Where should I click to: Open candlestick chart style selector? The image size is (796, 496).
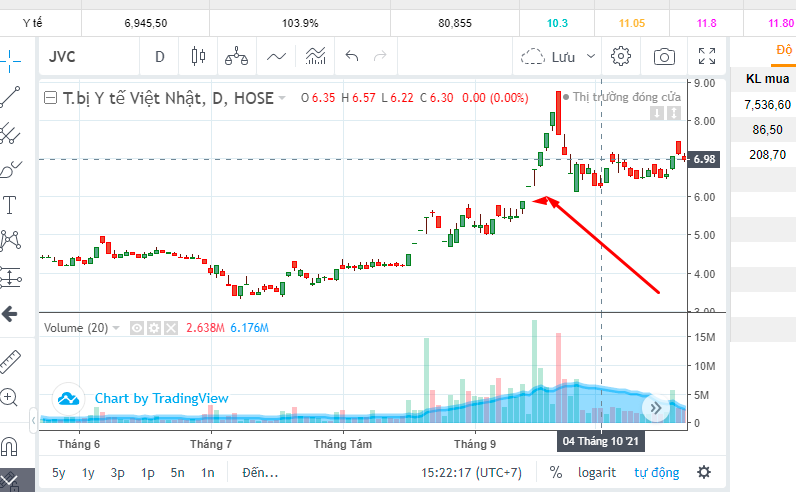click(x=198, y=56)
